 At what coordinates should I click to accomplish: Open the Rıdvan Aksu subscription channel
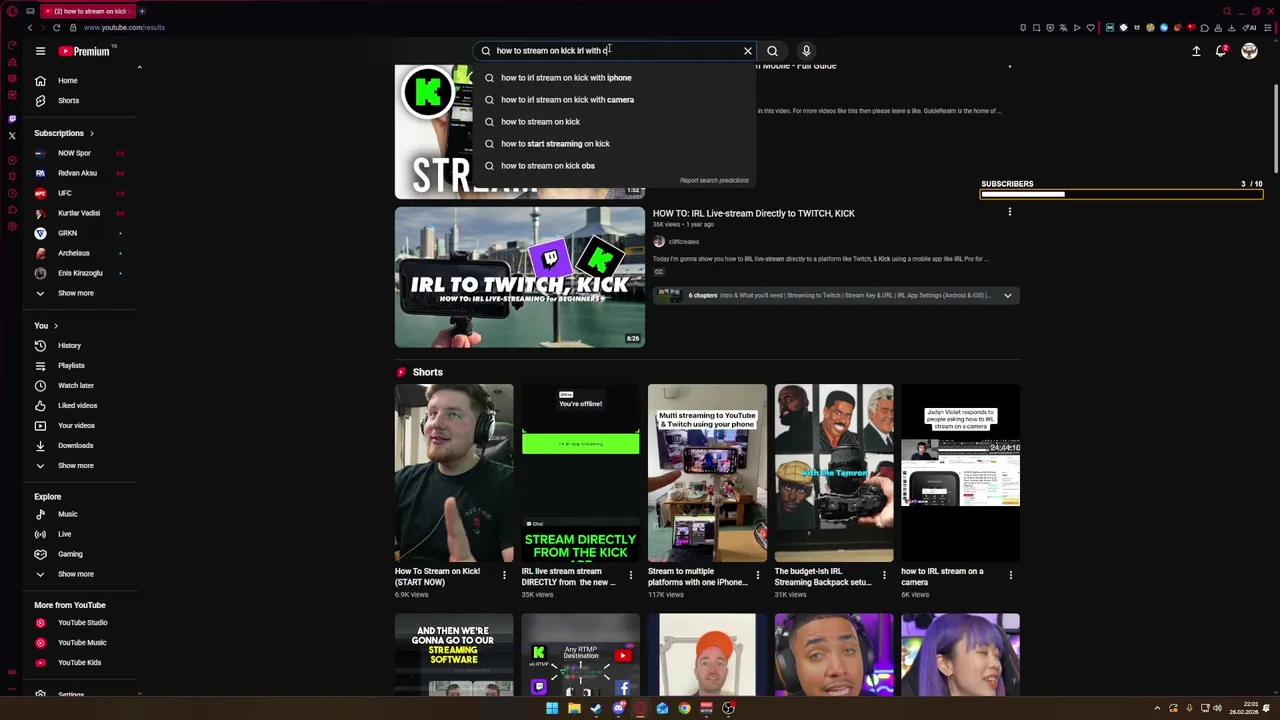(x=78, y=173)
